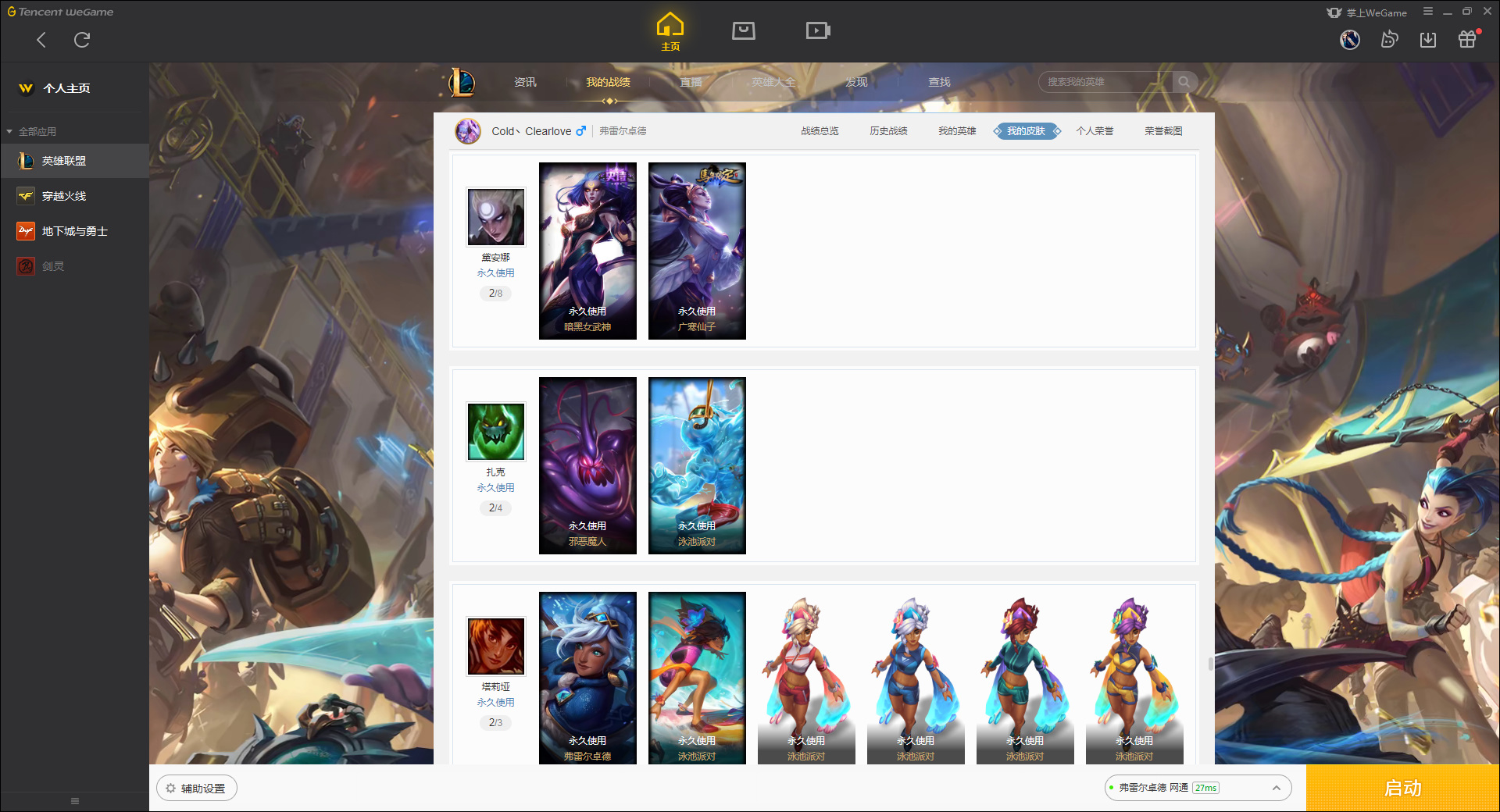
Task: Click the sidebar bottom collapse handle
Action: click(75, 801)
